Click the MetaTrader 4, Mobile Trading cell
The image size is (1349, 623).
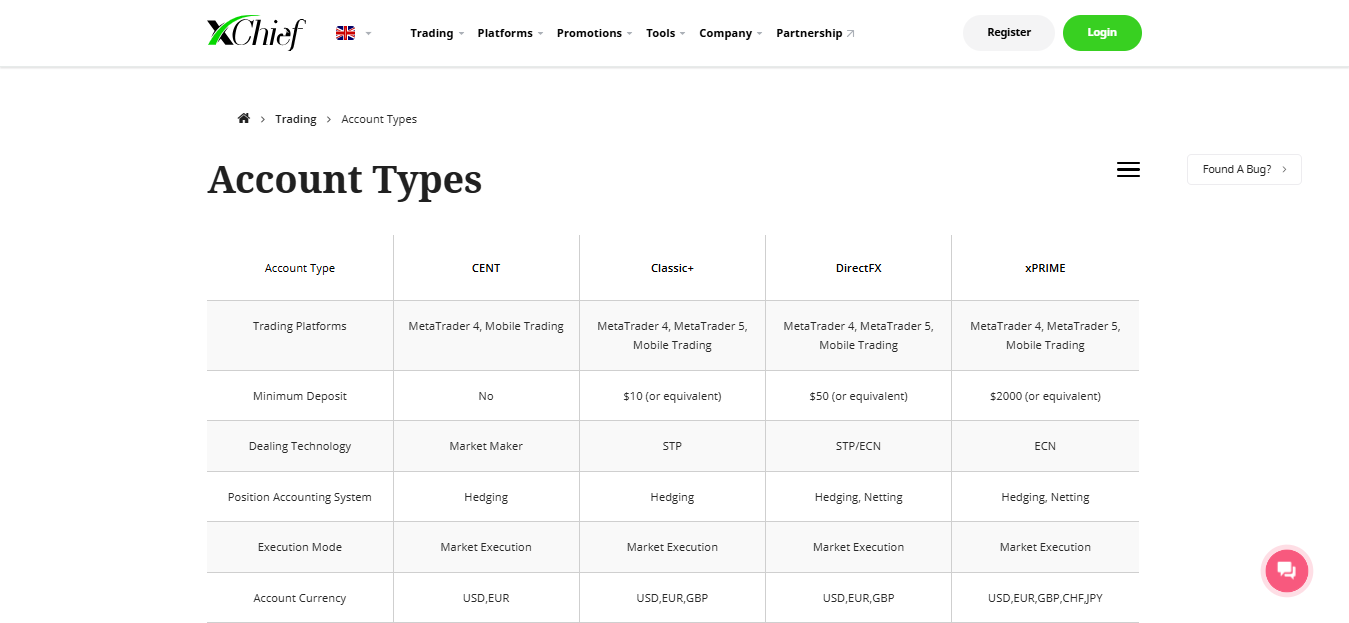[x=486, y=335]
